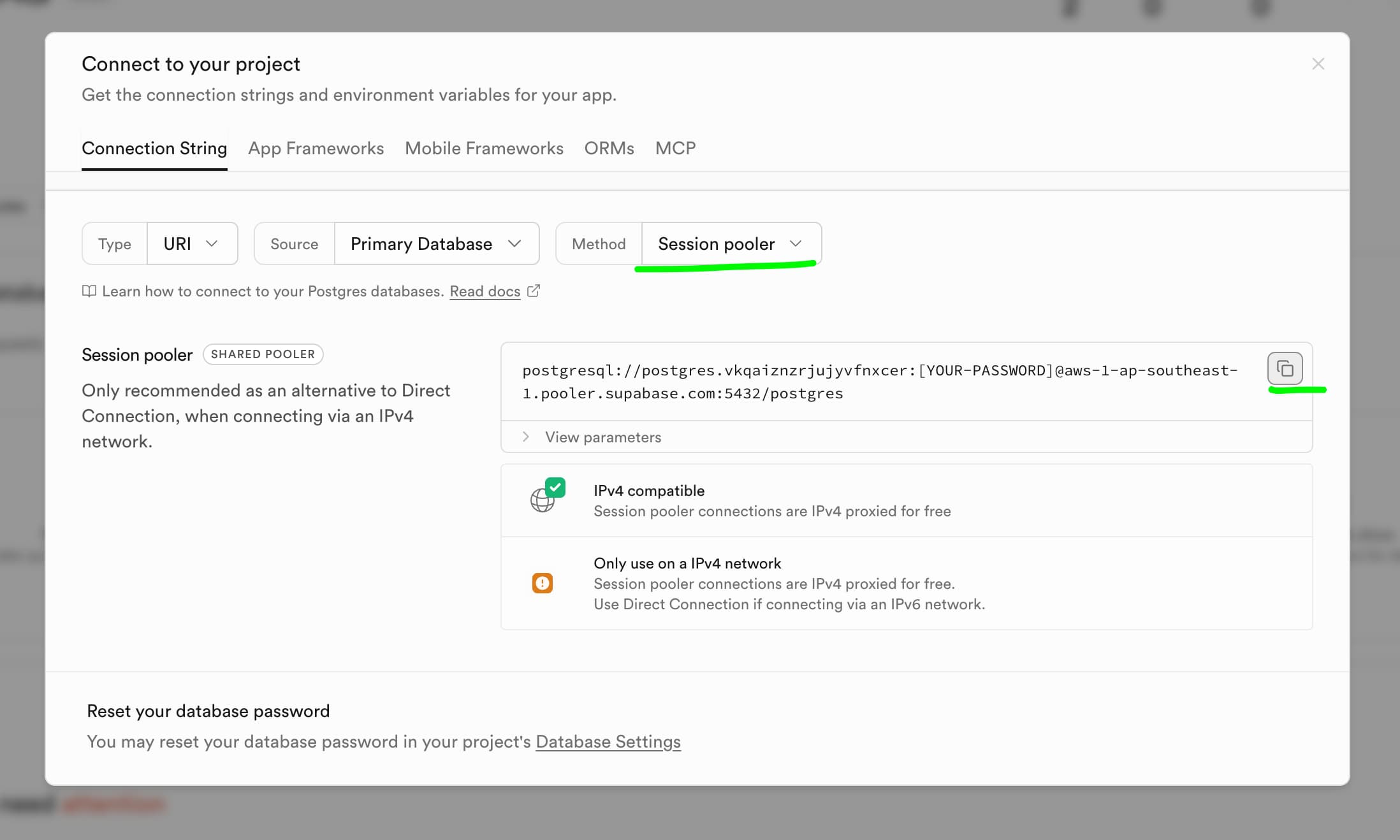
Task: Switch to the Mobile Frameworks tab
Action: tap(484, 148)
